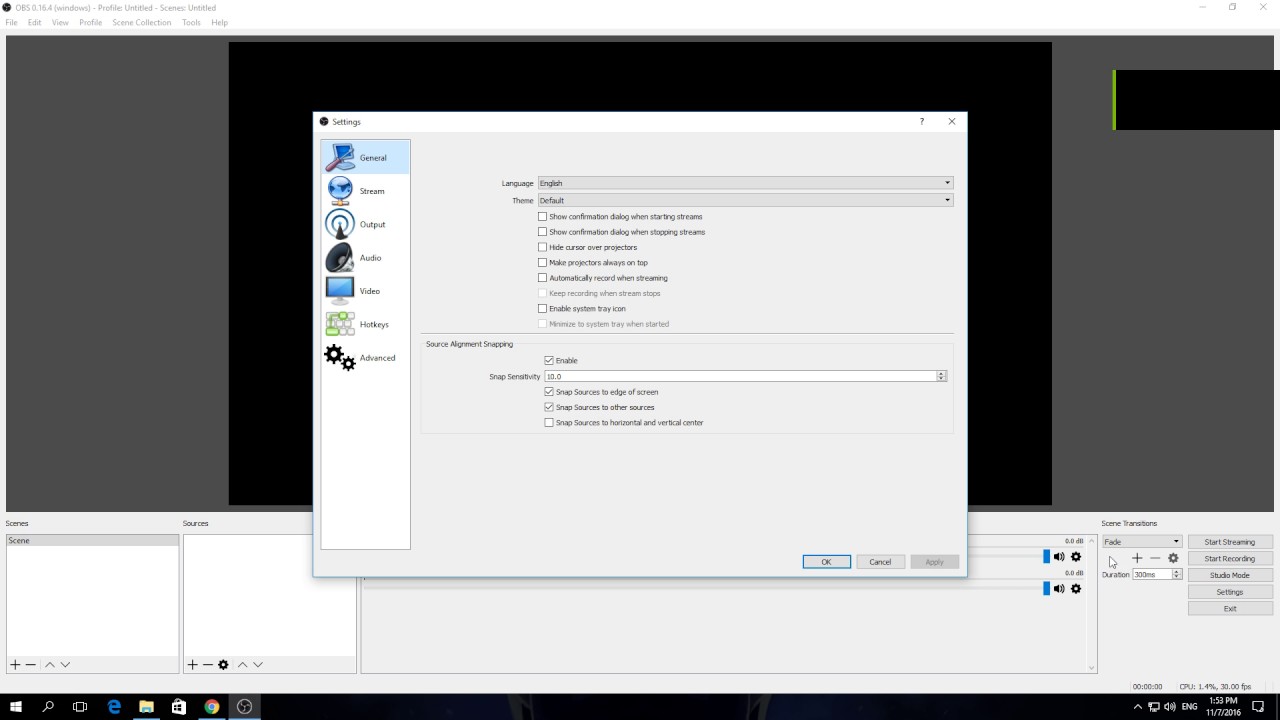1280x720 pixels.
Task: Select the Video settings icon
Action: [x=340, y=290]
